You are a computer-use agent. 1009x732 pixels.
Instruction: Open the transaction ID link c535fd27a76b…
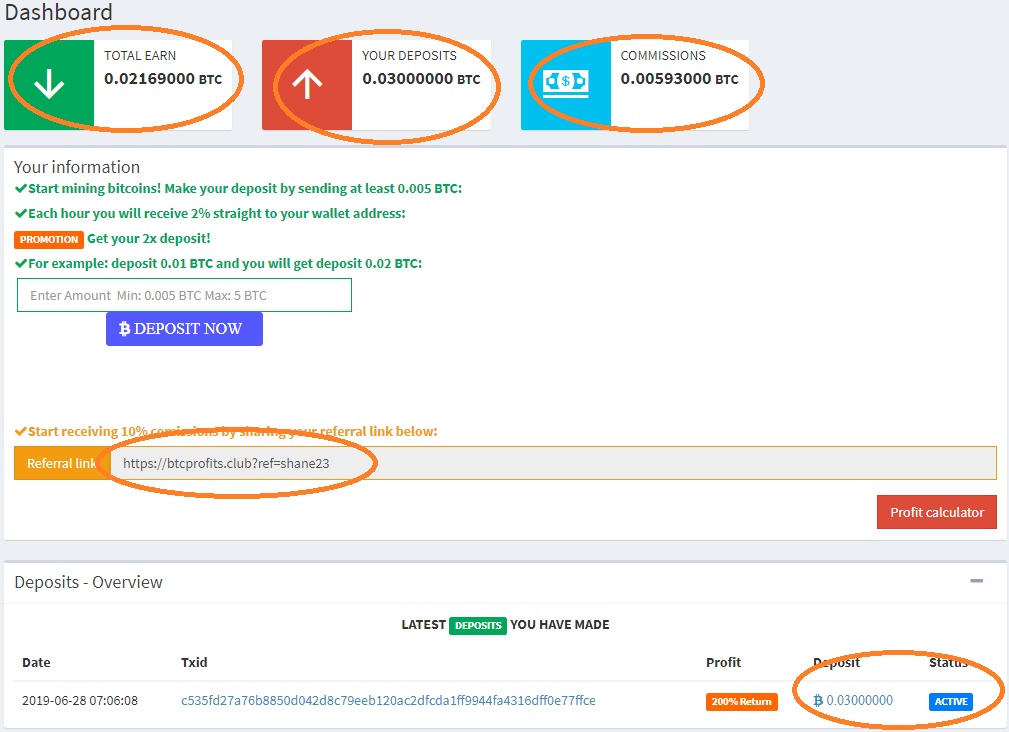coord(388,700)
